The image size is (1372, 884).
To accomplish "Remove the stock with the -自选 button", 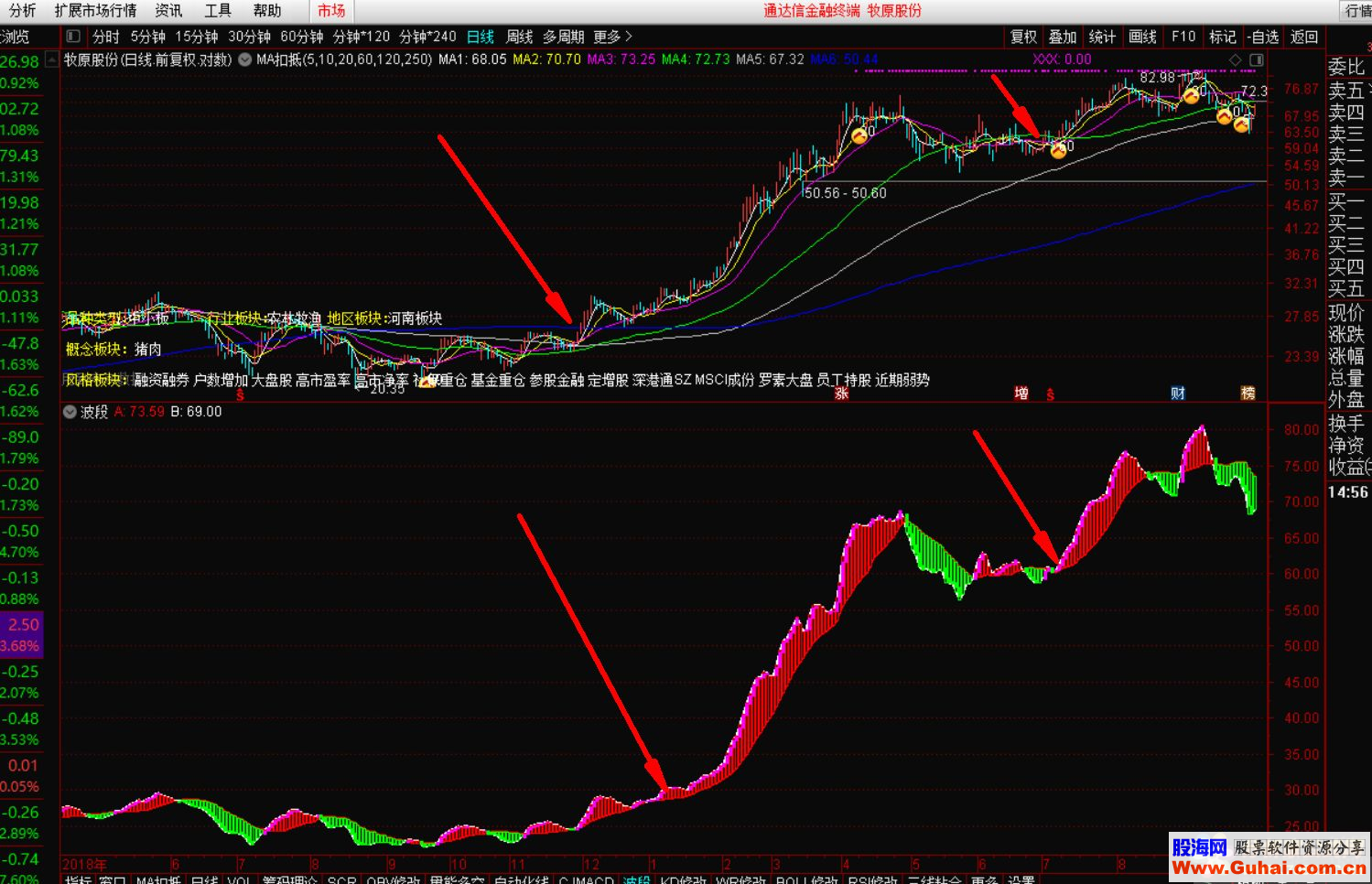I will (1263, 37).
